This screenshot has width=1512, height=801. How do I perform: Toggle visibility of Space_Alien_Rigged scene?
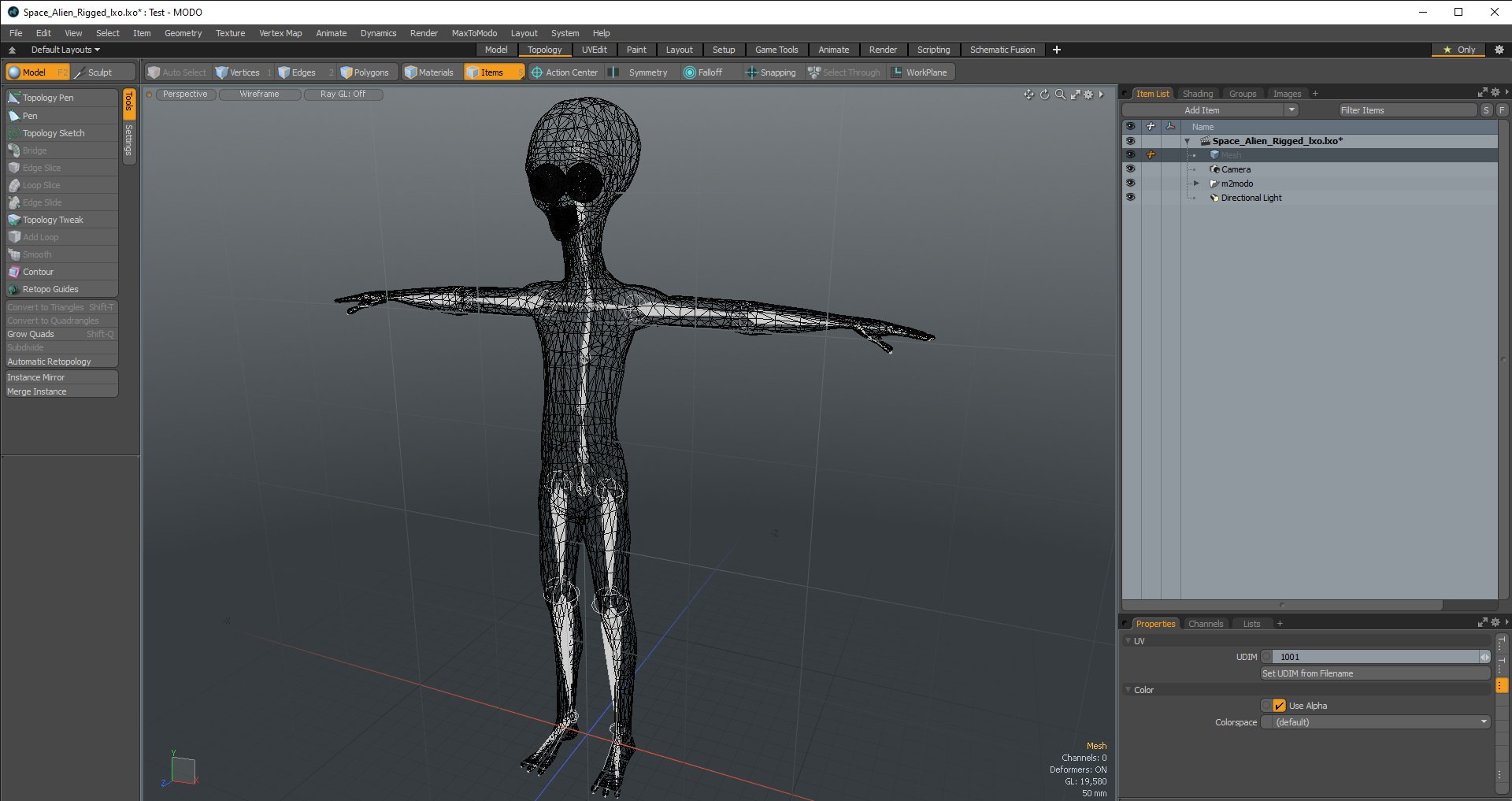pos(1130,141)
